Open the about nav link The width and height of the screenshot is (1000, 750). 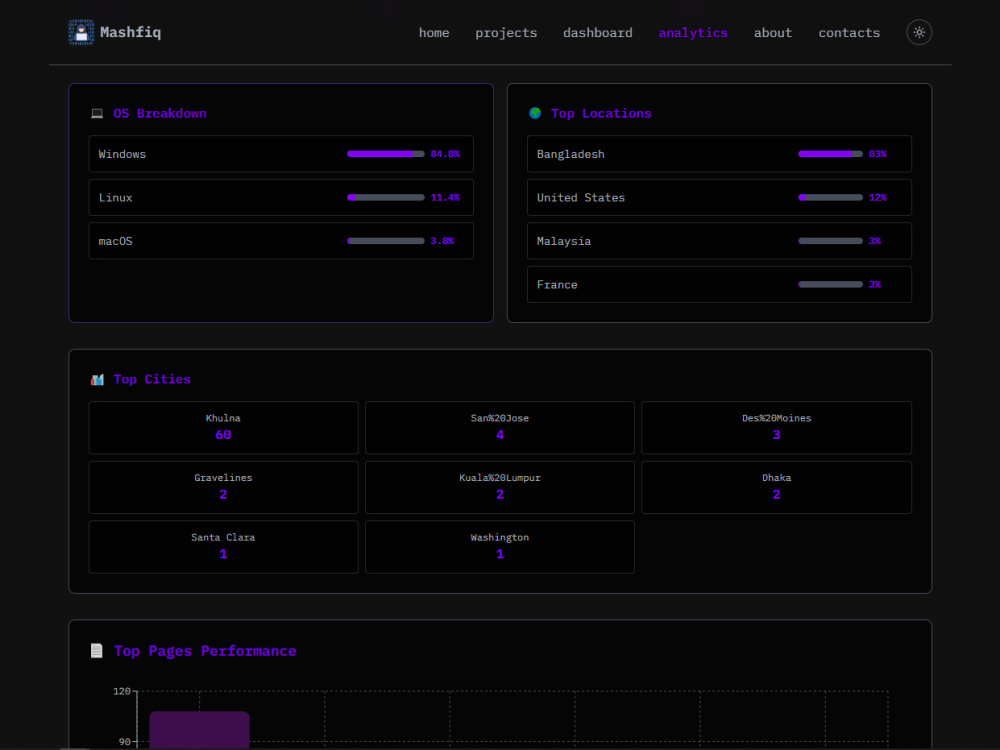[x=773, y=33]
